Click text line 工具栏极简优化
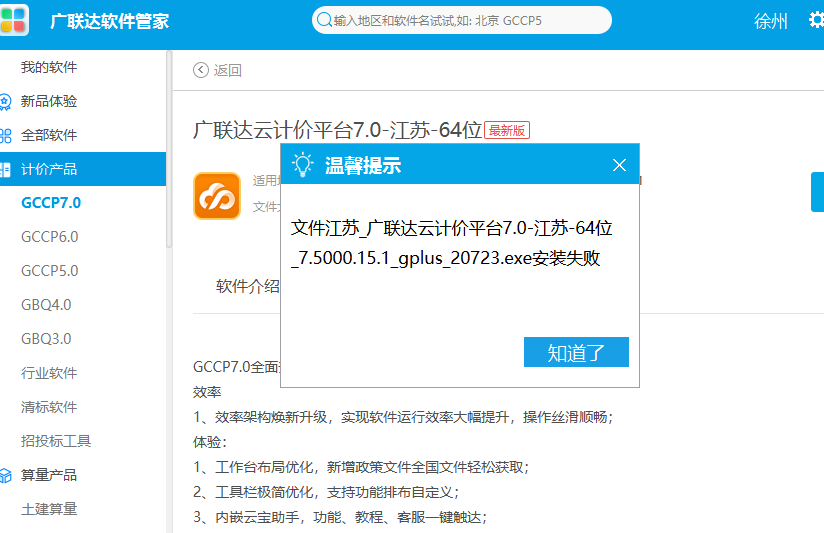 326,492
